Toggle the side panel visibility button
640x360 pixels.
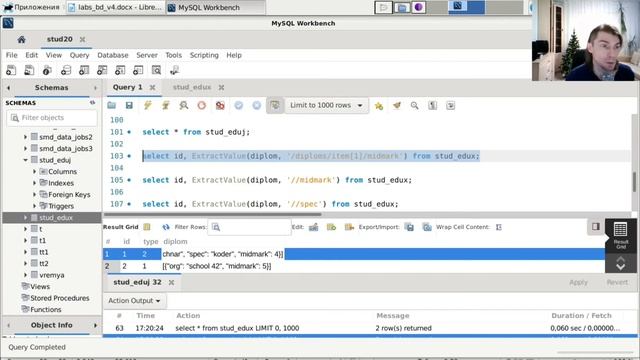click(x=596, y=226)
